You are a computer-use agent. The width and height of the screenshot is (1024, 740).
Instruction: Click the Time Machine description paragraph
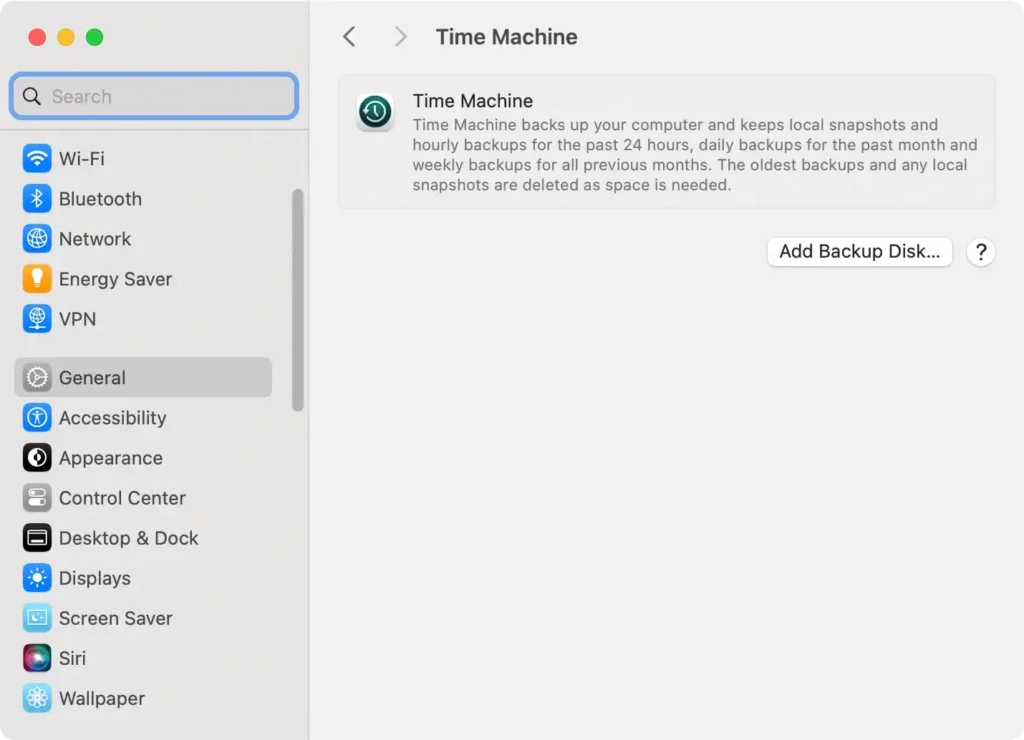695,155
